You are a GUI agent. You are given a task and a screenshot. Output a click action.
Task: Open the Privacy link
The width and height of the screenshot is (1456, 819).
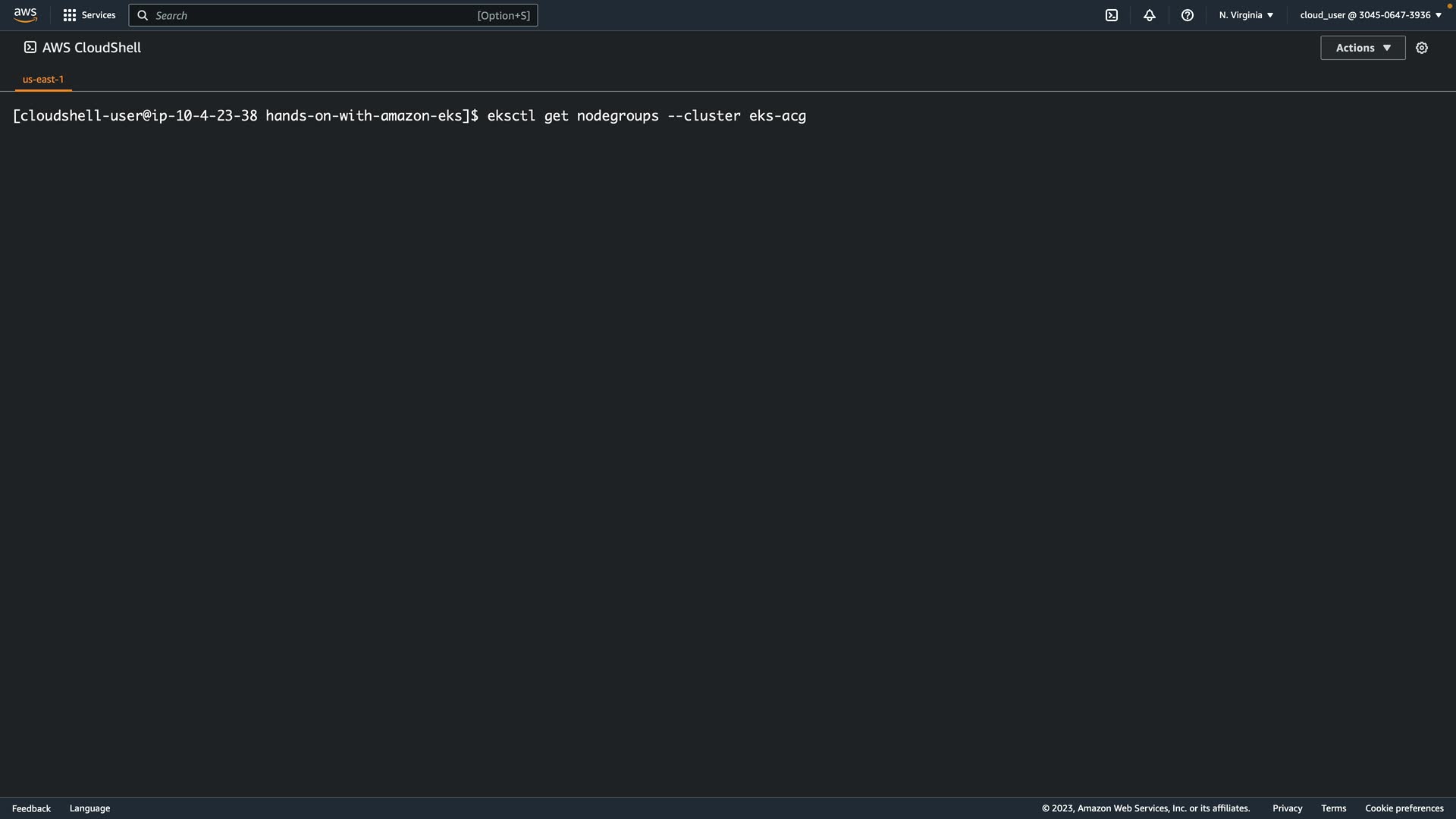1287,808
